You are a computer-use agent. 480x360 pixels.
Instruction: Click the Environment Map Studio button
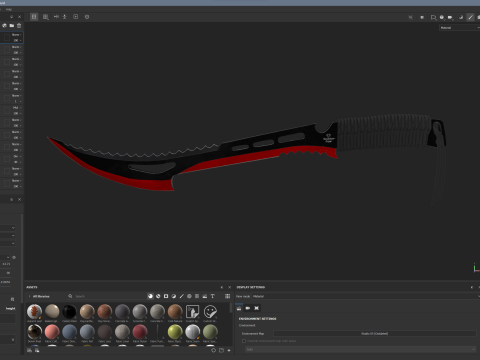pyautogui.click(x=375, y=333)
